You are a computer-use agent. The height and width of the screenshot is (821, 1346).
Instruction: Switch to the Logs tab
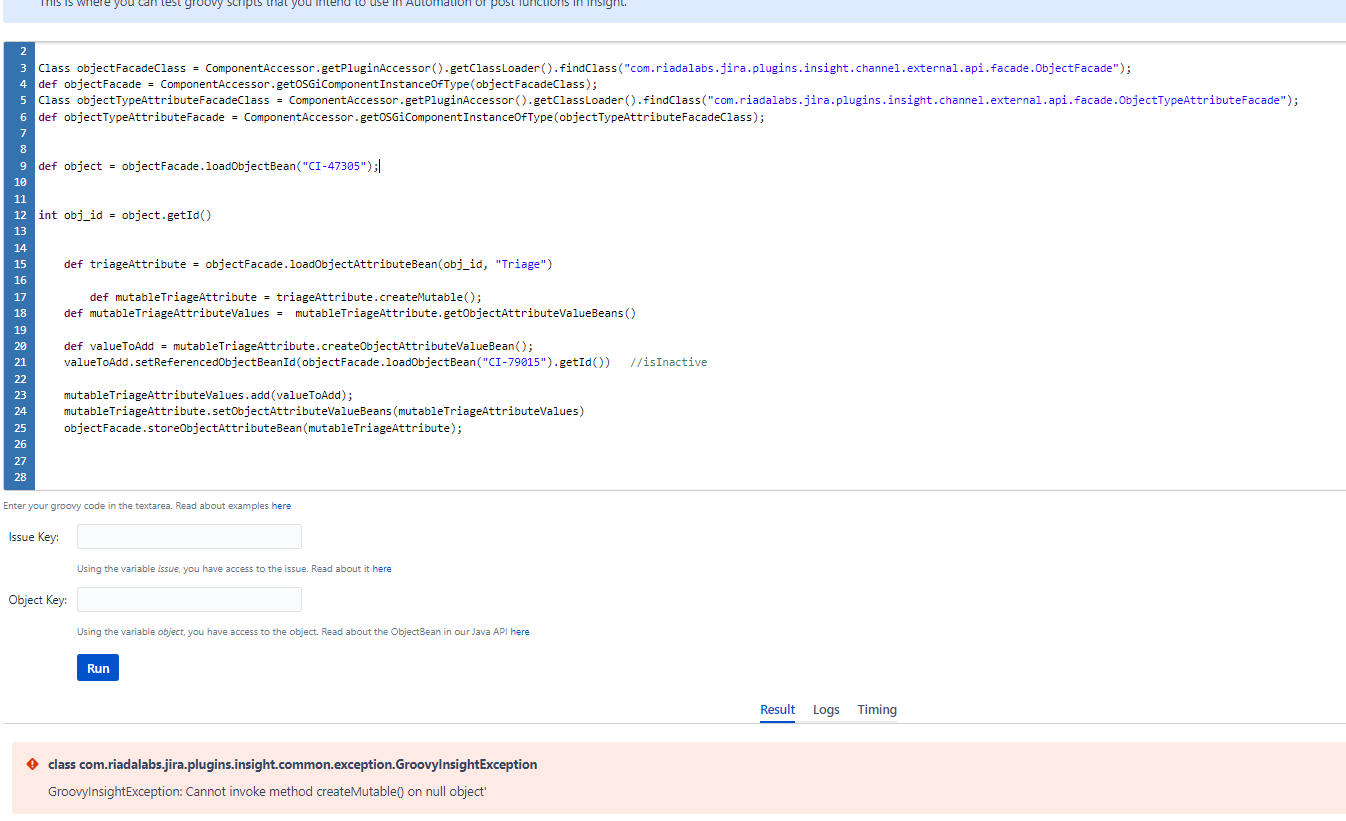point(826,709)
